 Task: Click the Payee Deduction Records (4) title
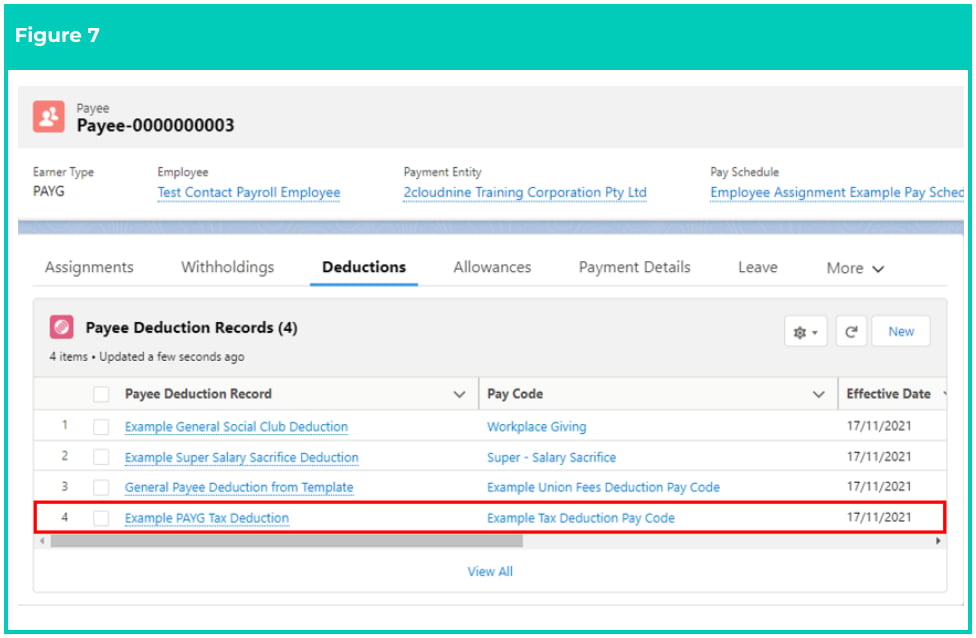pyautogui.click(x=191, y=327)
